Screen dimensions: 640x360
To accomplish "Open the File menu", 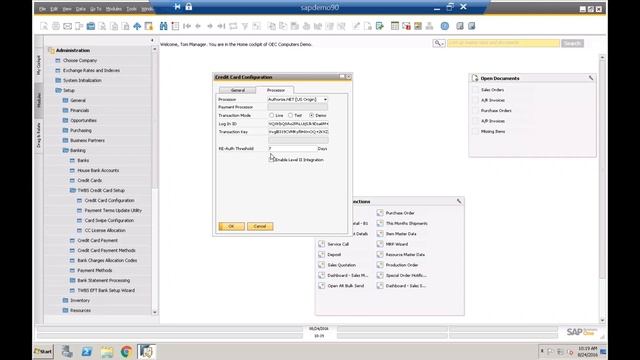I will tap(42, 9).
